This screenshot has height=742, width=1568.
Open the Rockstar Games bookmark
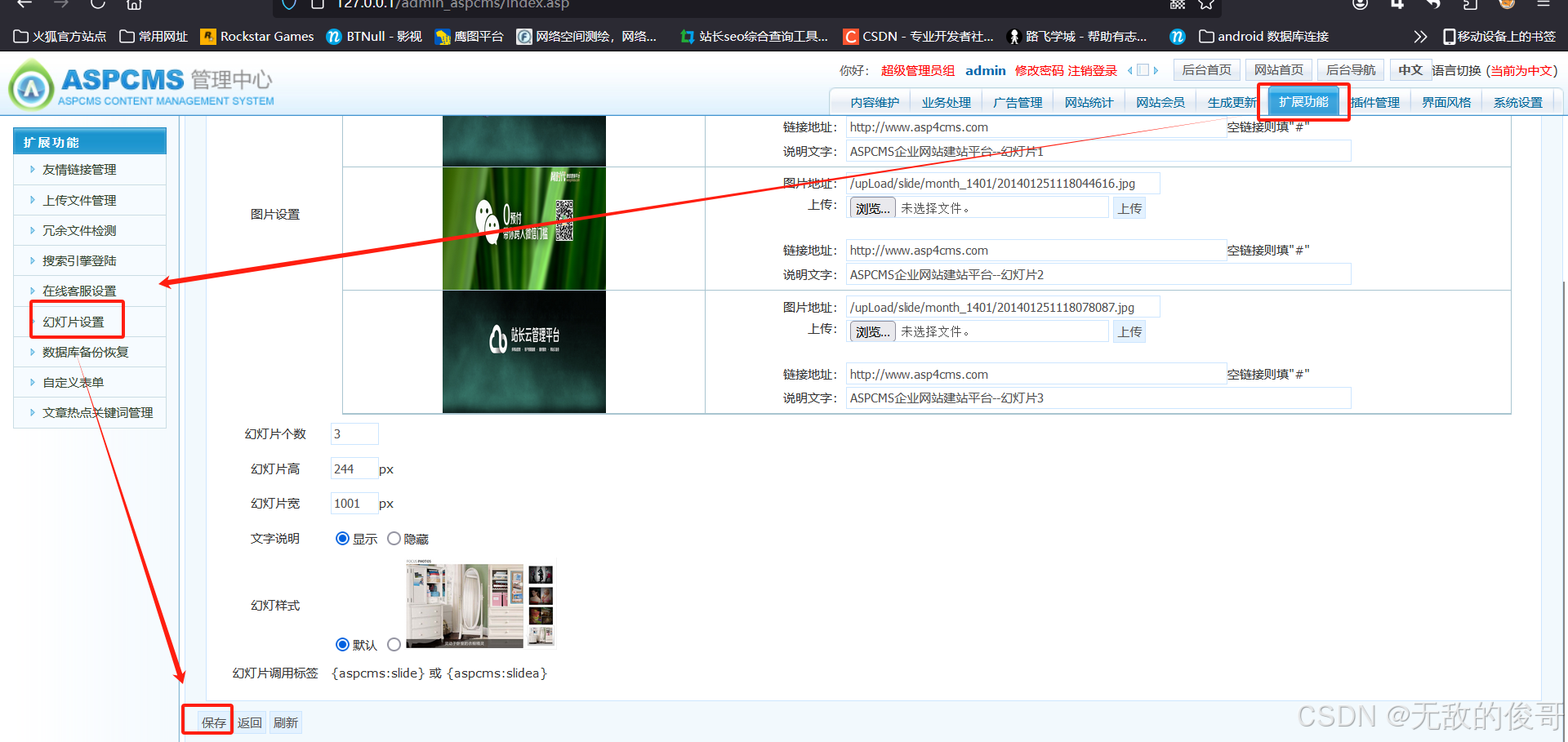point(256,36)
